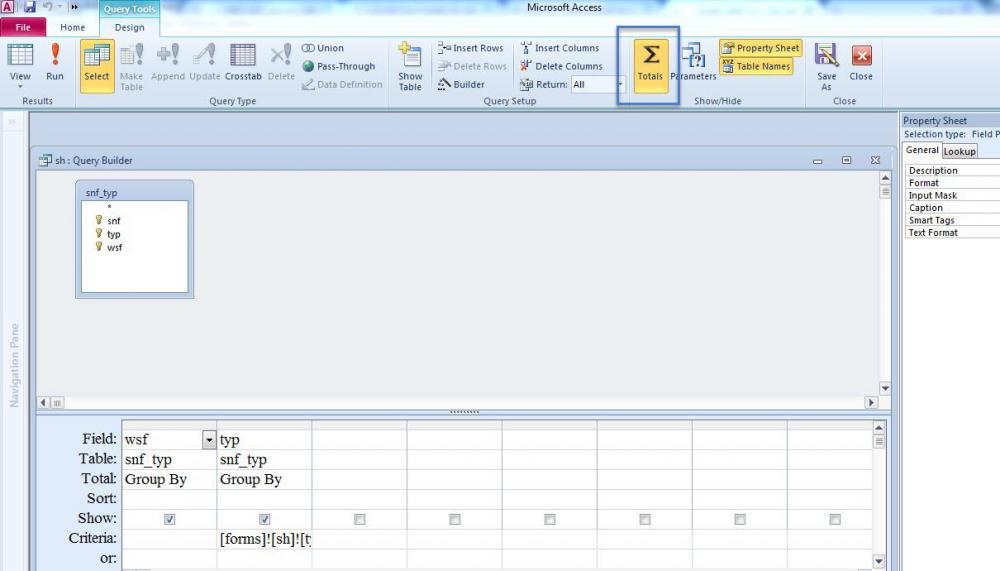1000x571 pixels.
Task: Check Show box in fourth grid column
Action: 455,519
